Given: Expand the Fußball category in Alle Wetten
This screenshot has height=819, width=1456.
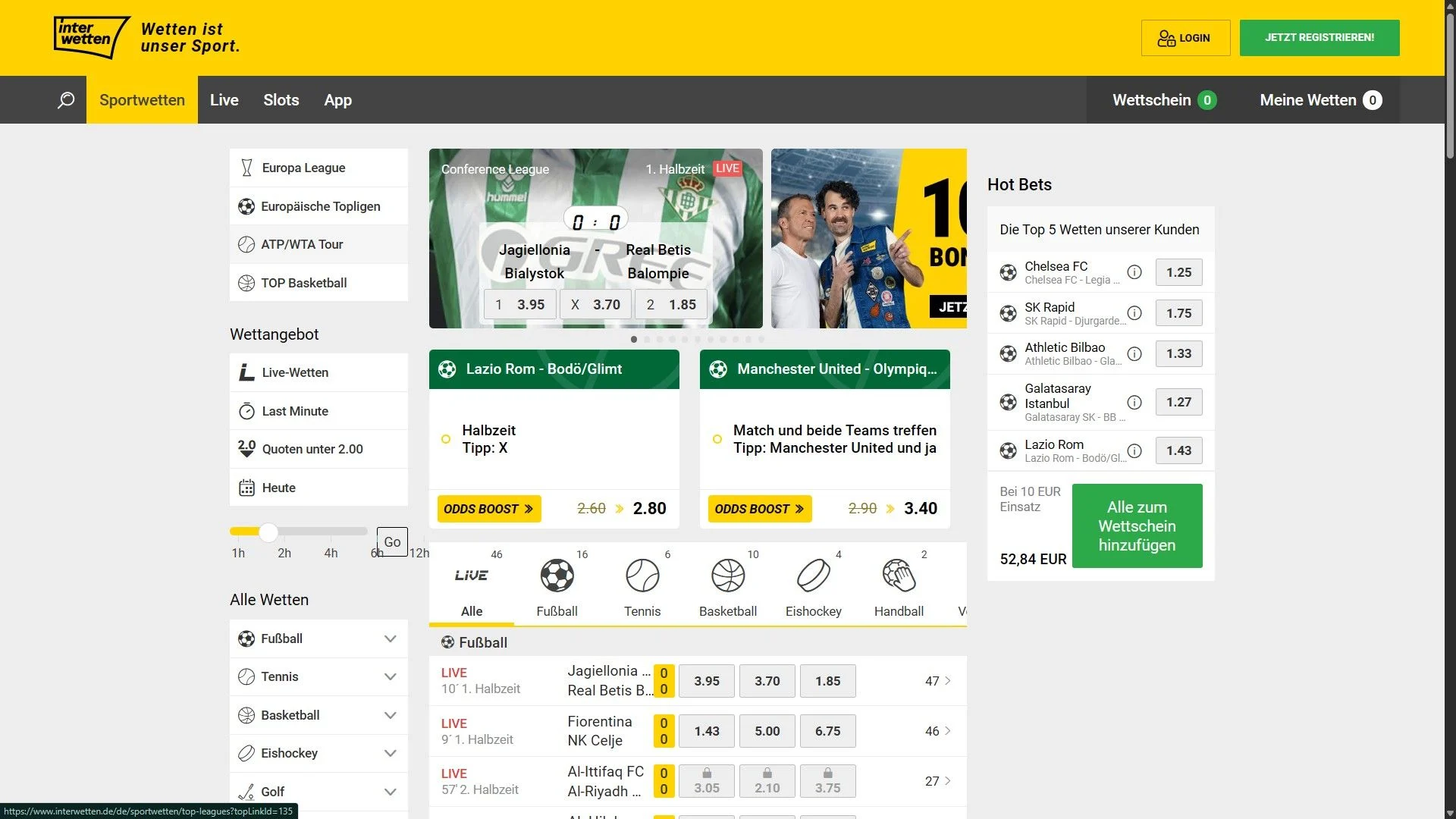Looking at the screenshot, I should coord(390,639).
